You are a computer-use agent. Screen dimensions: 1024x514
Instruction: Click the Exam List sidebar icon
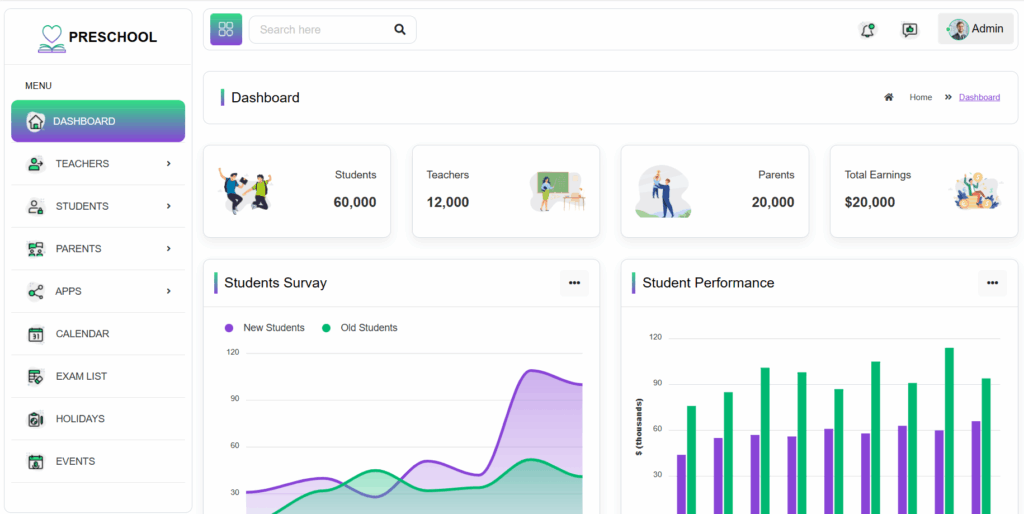click(x=36, y=377)
